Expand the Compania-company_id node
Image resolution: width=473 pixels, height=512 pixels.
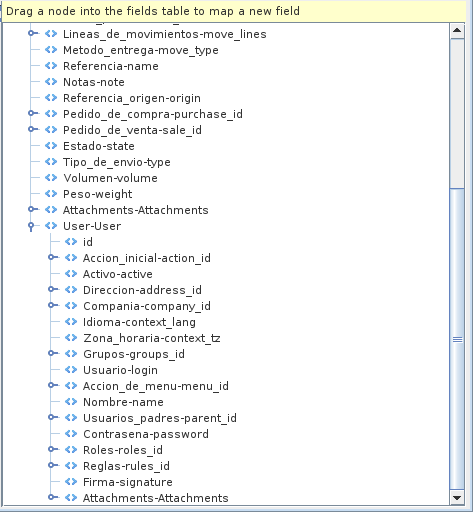[52, 305]
